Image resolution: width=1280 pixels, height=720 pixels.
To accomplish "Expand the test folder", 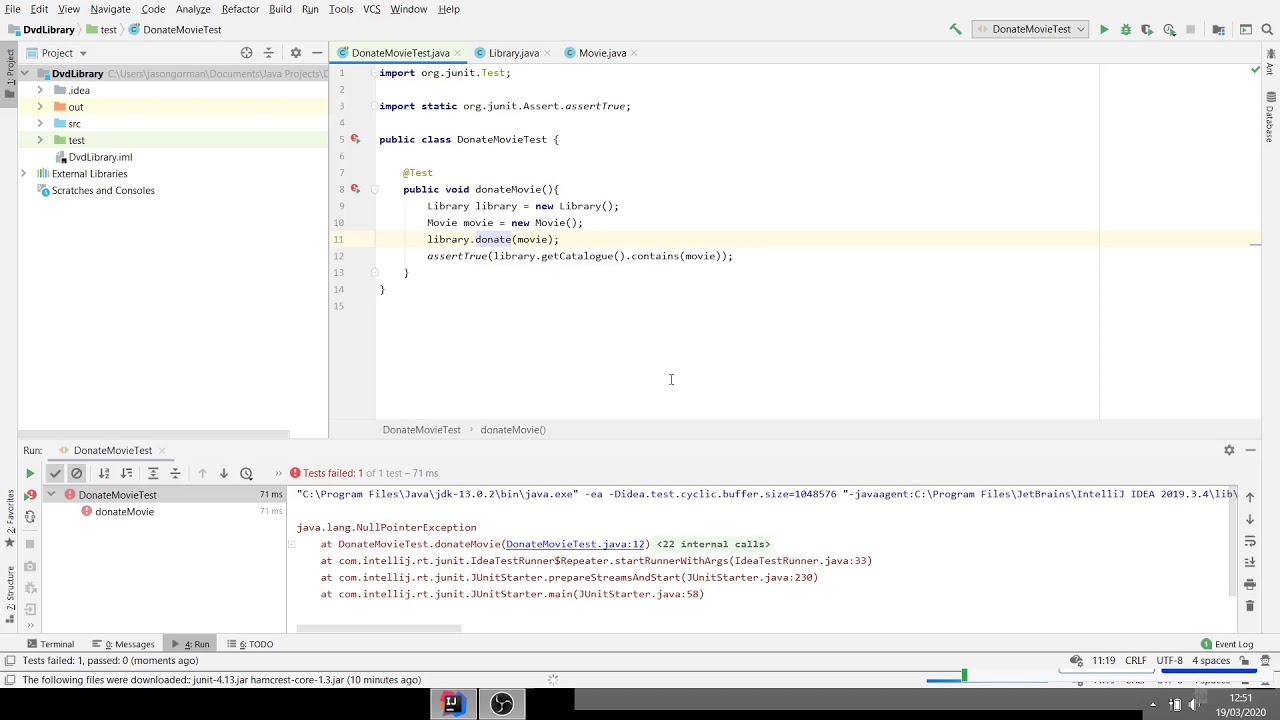I will pyautogui.click(x=39, y=140).
